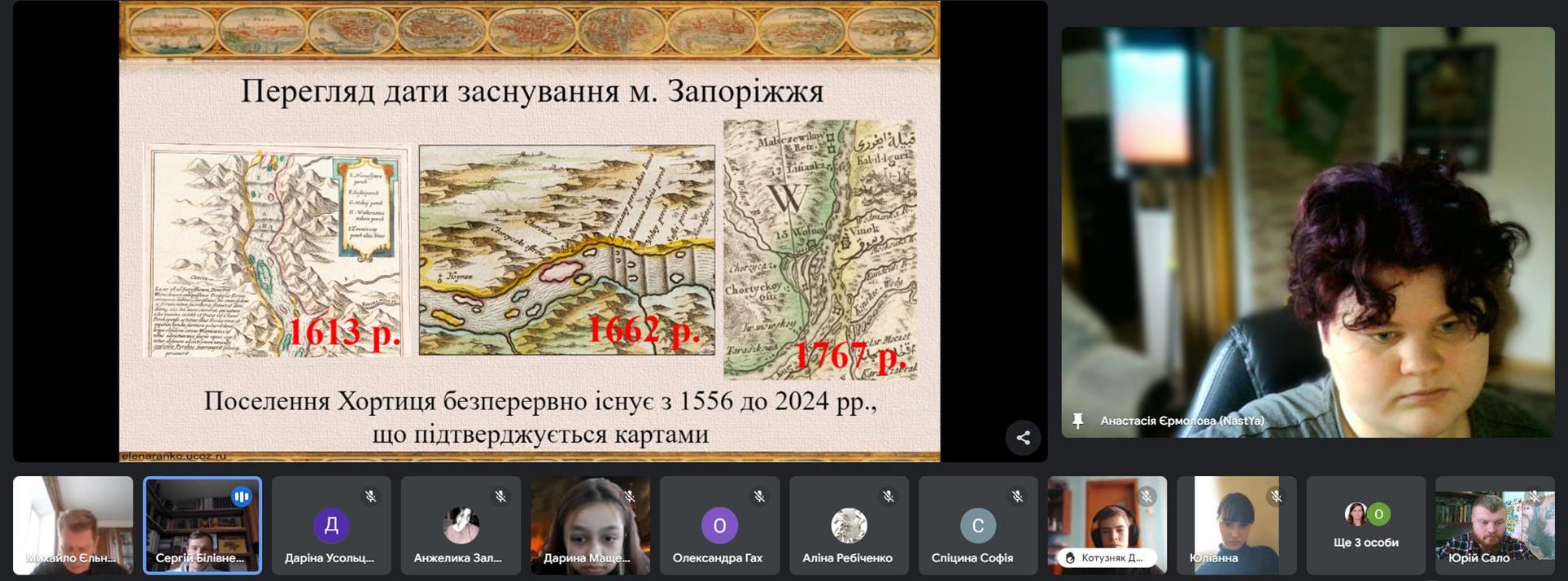Select Михайло Єльн video tile
Viewport: 1568px width, 581px height.
click(x=73, y=526)
